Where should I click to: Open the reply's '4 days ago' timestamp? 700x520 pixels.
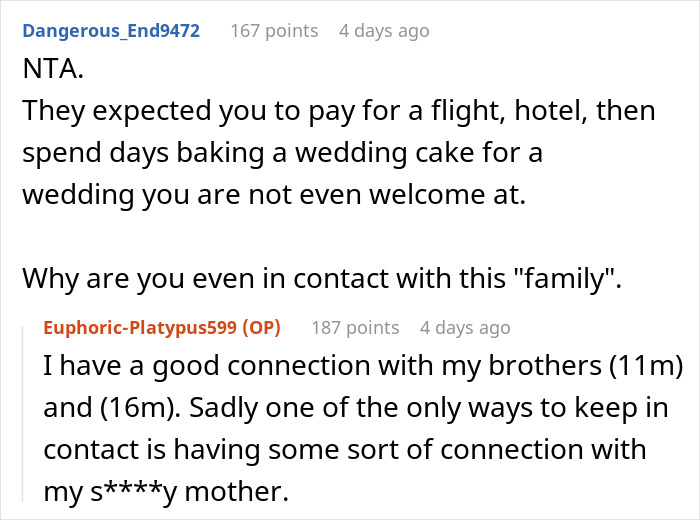[x=465, y=328]
